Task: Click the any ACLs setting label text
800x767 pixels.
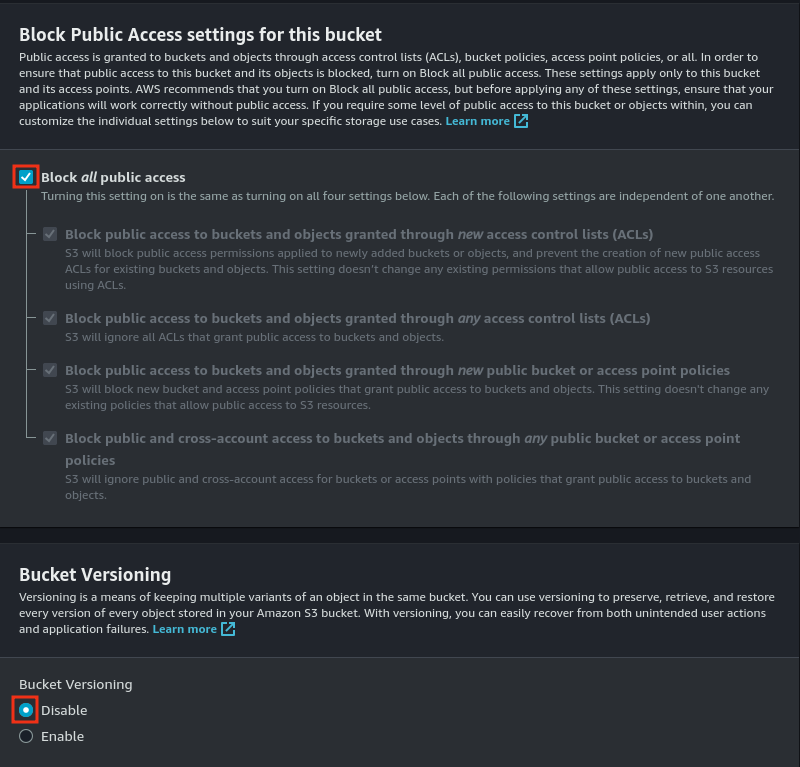Action: pos(357,318)
